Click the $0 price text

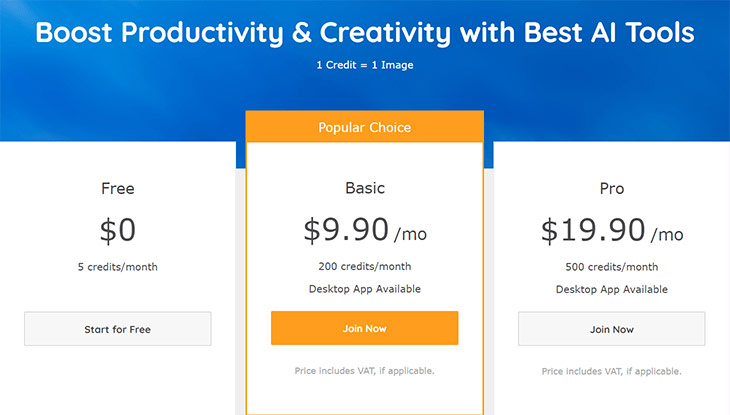[x=118, y=230]
